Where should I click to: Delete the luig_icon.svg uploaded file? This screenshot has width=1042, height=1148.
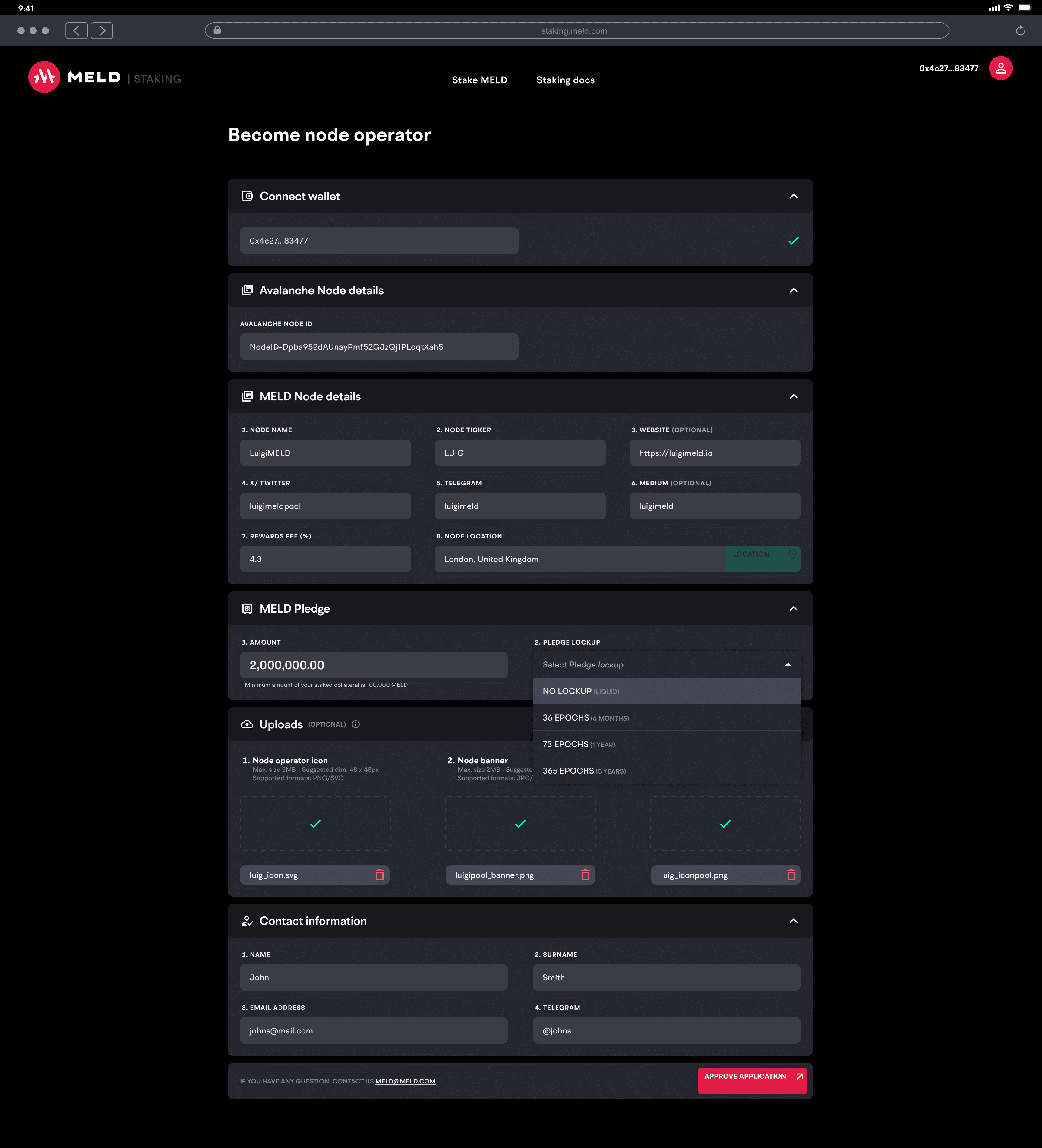point(380,875)
